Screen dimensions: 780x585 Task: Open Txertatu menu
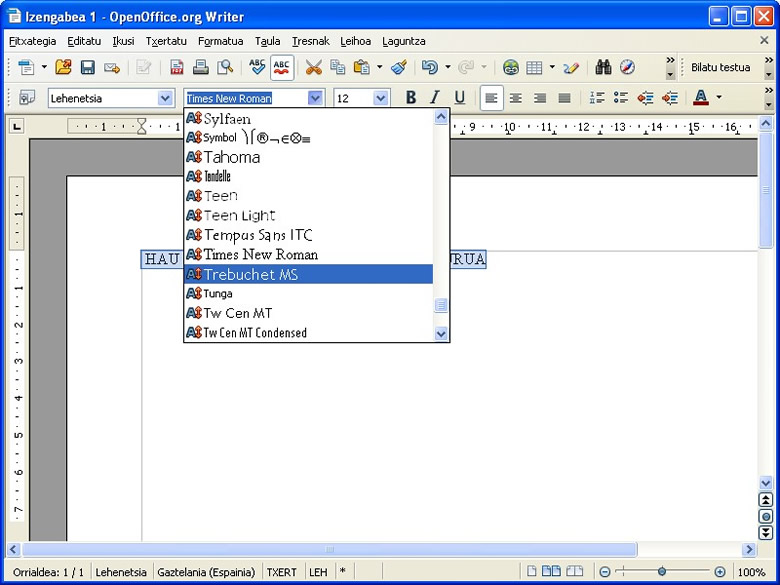click(166, 41)
